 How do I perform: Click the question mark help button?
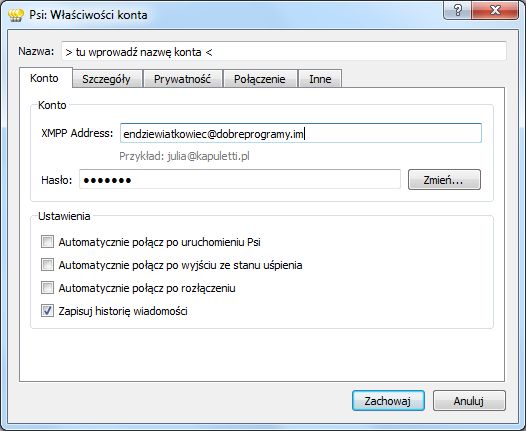[458, 10]
